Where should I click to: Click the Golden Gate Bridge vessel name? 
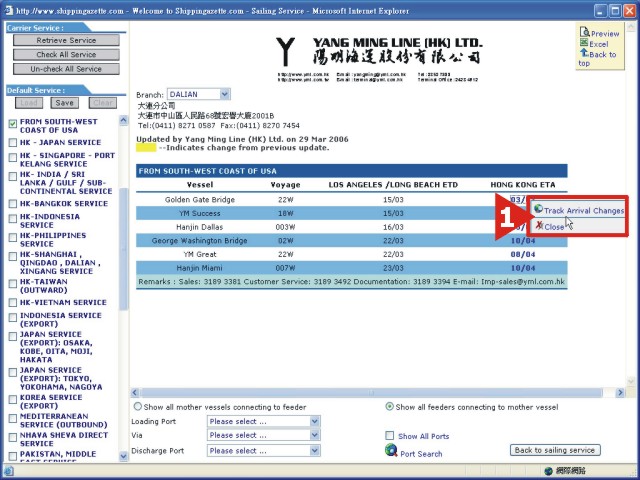tap(200, 200)
